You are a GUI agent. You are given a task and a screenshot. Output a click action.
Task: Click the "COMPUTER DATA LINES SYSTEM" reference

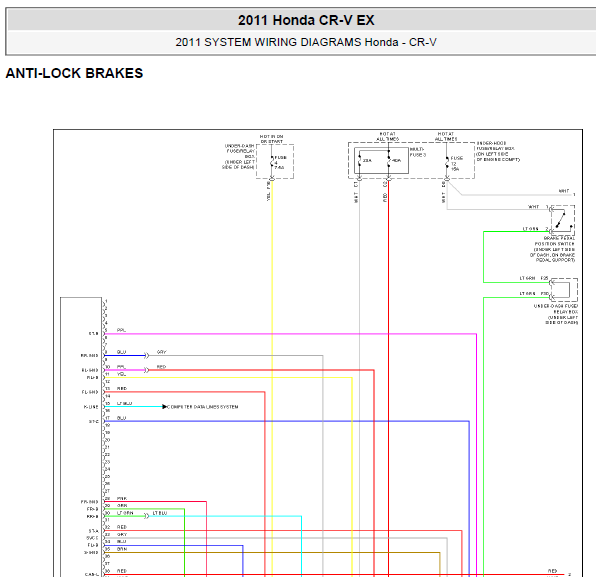pos(203,407)
